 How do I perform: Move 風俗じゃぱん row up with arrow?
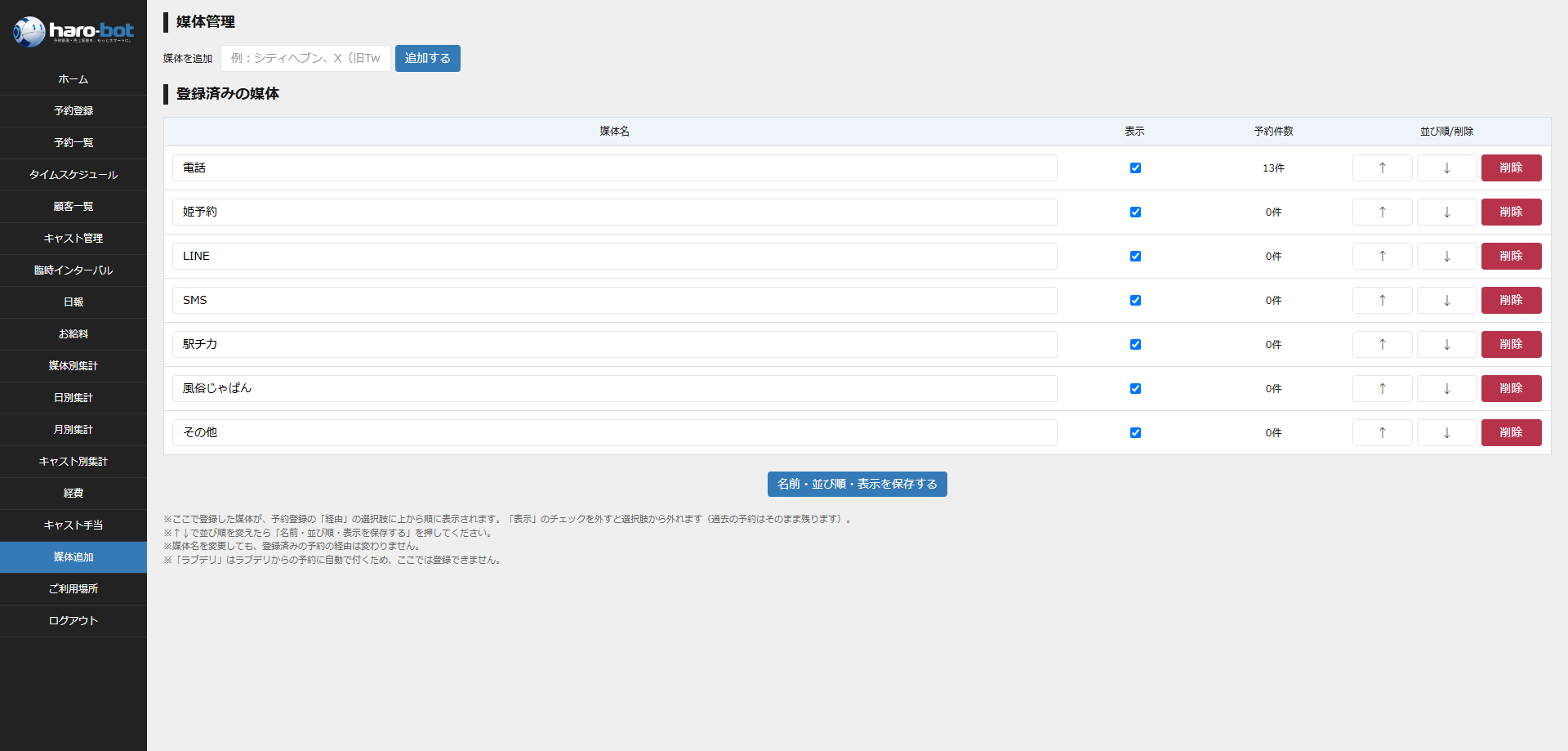coord(1383,388)
